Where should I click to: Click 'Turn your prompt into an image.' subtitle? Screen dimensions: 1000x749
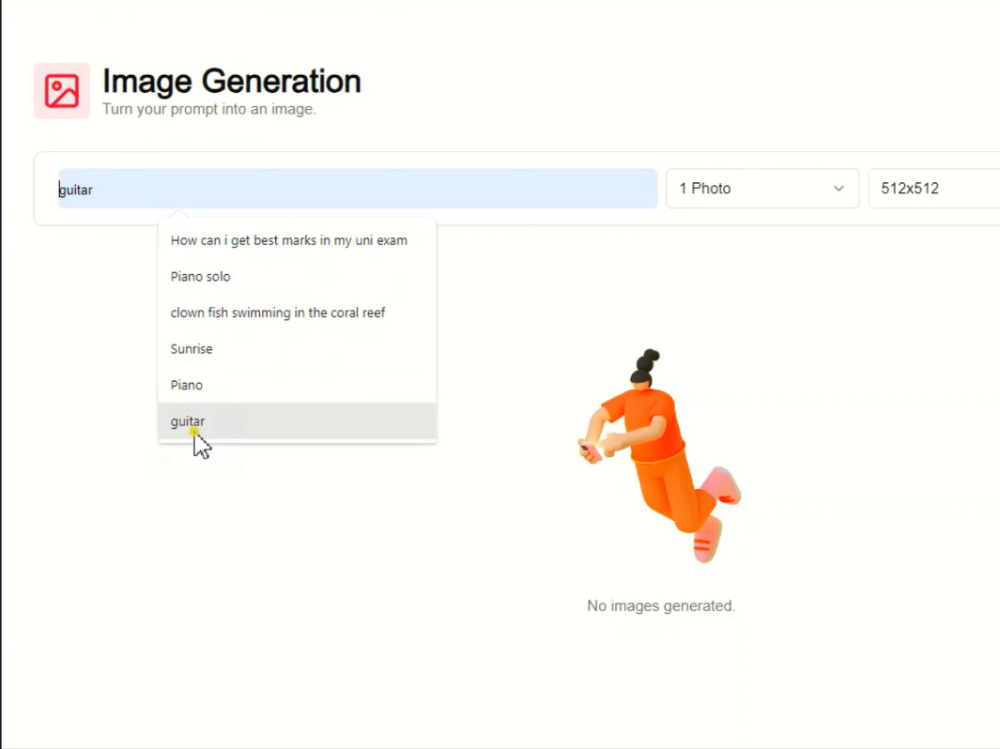tap(209, 109)
